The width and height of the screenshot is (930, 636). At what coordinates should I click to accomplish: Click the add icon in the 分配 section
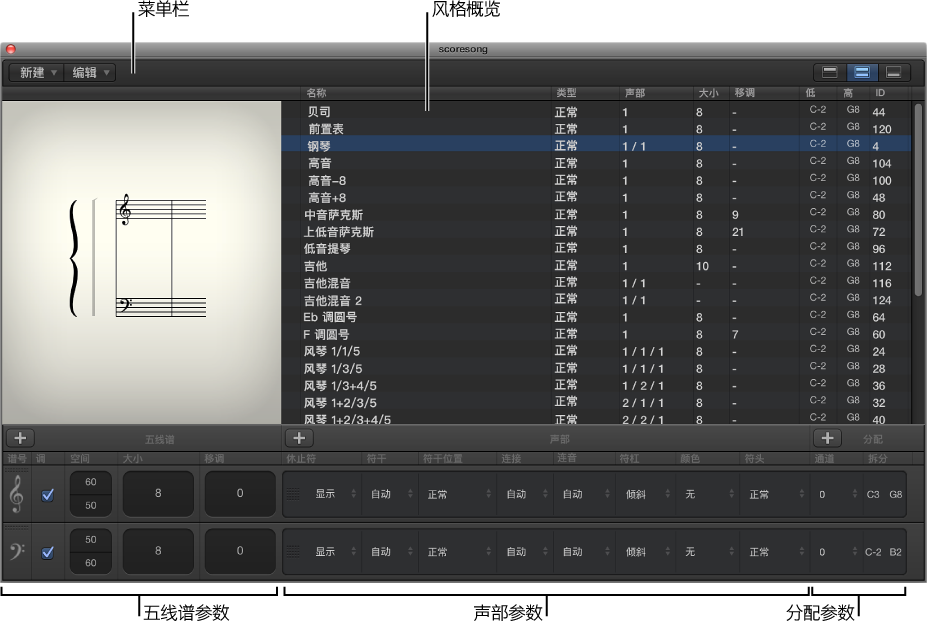pos(828,437)
